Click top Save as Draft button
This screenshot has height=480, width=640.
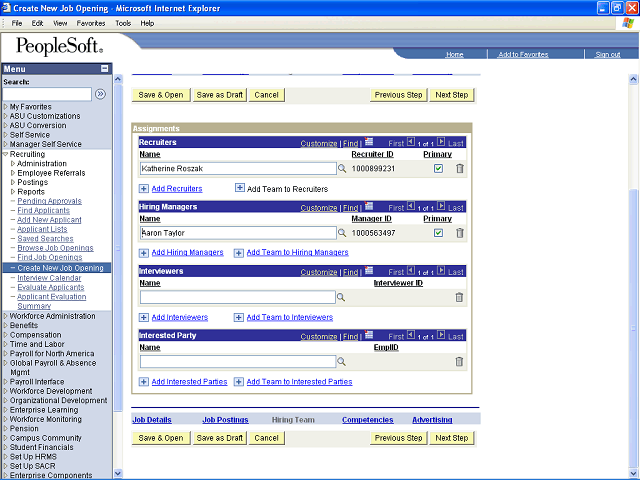tap(220, 95)
